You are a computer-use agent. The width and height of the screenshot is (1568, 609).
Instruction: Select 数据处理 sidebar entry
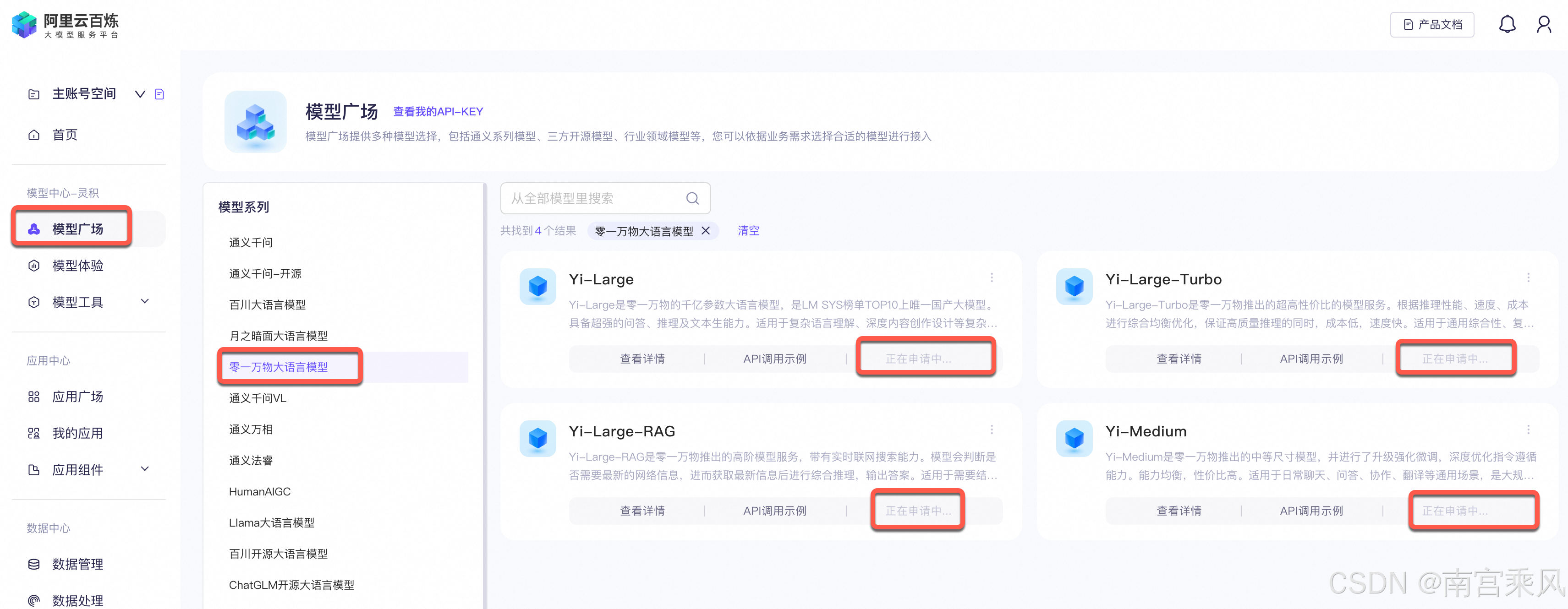pyautogui.click(x=78, y=599)
